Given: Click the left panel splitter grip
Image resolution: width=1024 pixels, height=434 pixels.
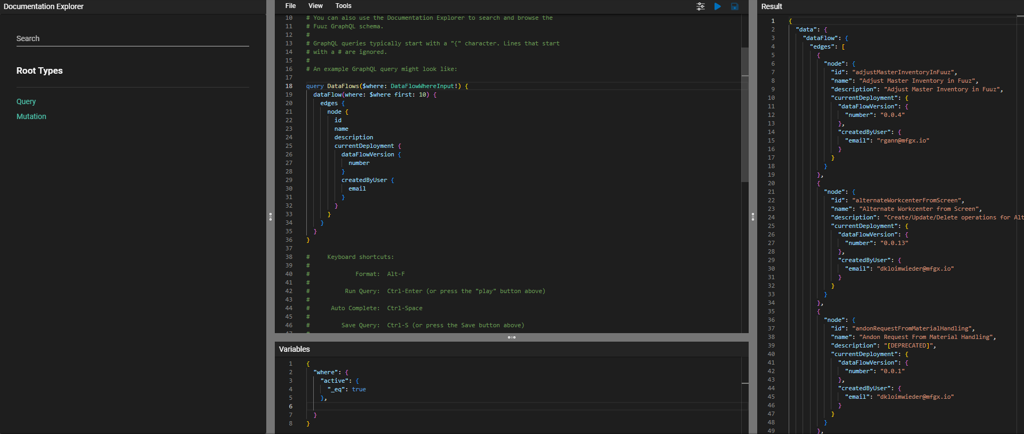Looking at the screenshot, I should click(x=270, y=216).
